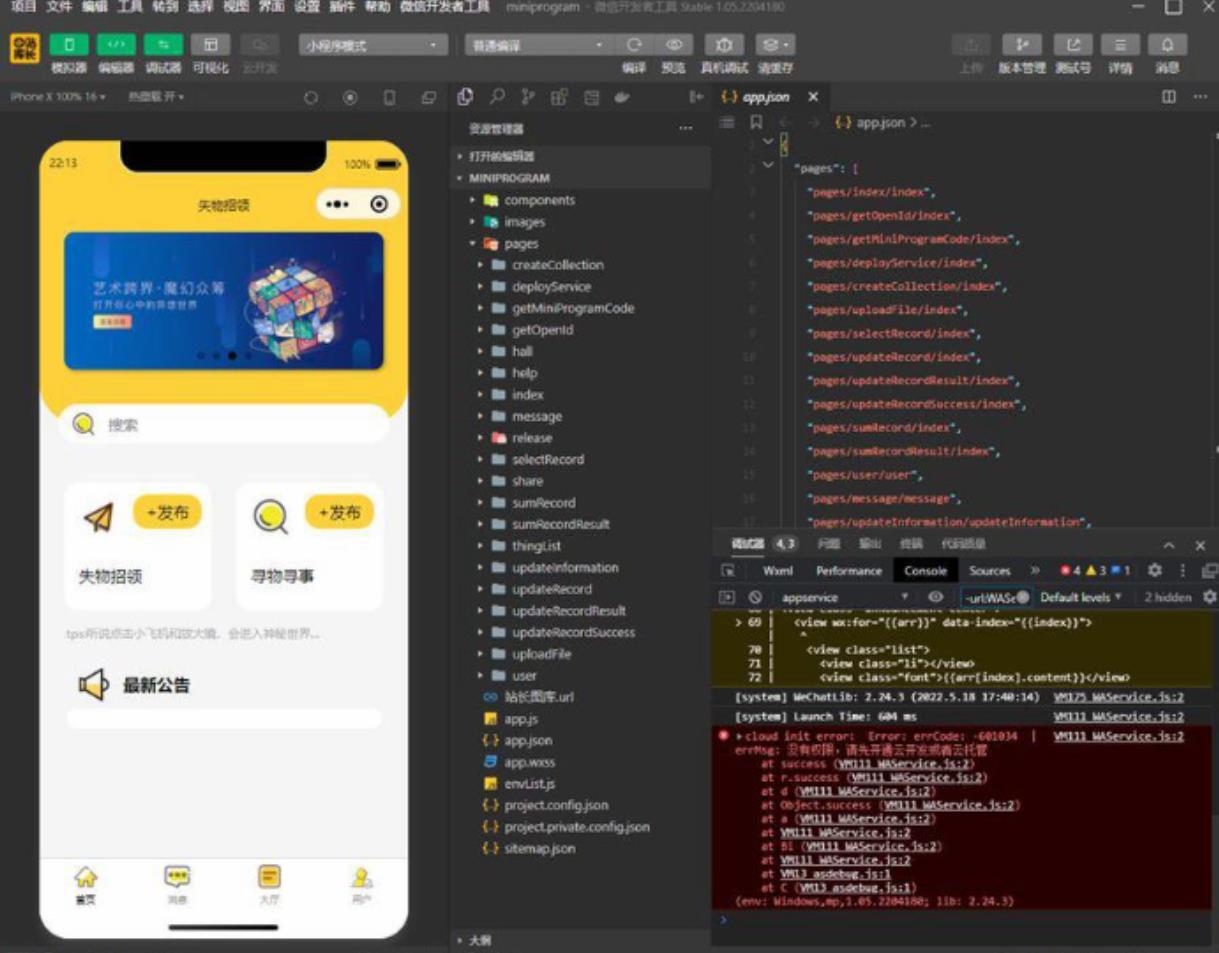Click the split editor icon

click(1169, 97)
